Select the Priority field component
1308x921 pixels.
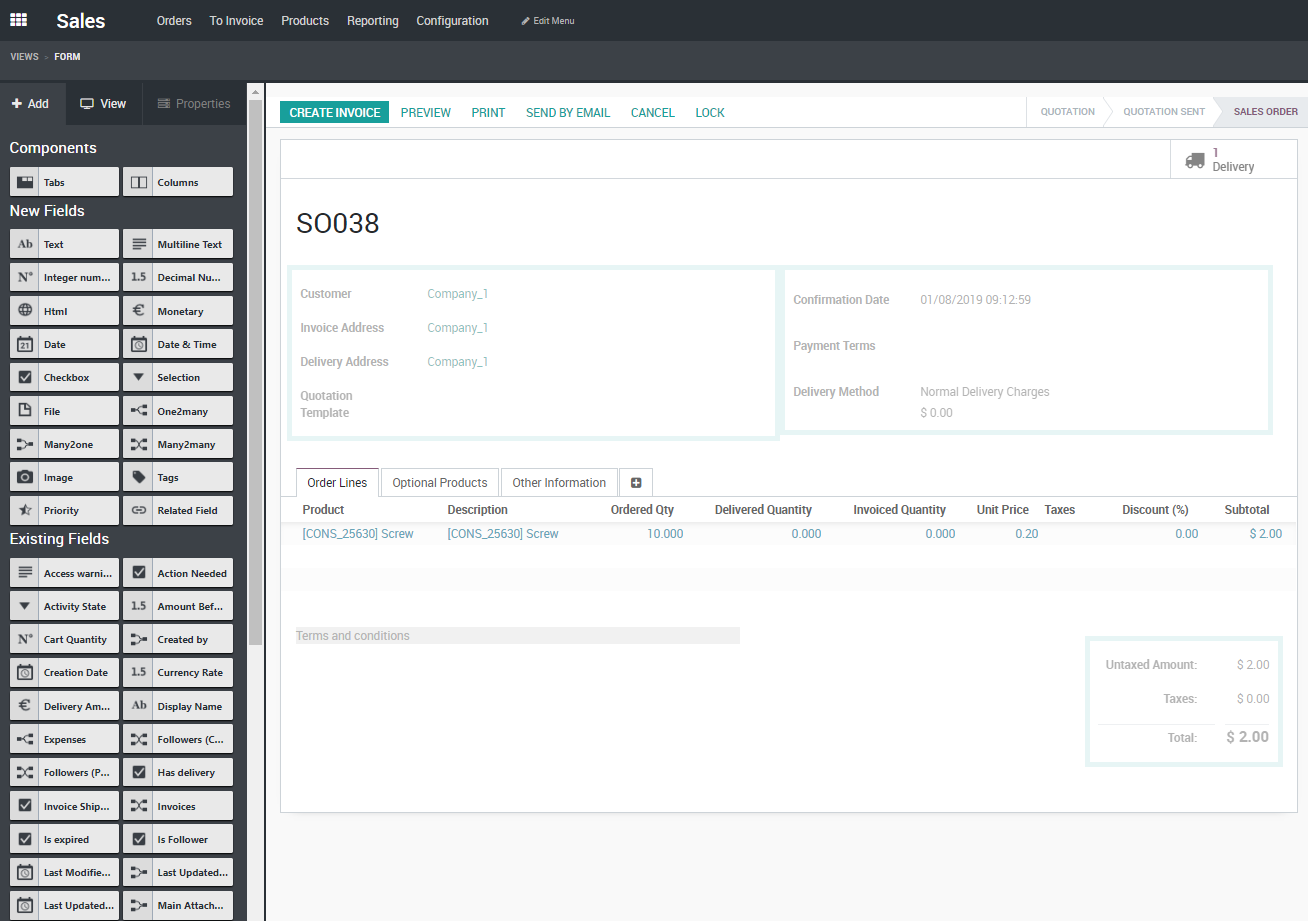pos(64,510)
